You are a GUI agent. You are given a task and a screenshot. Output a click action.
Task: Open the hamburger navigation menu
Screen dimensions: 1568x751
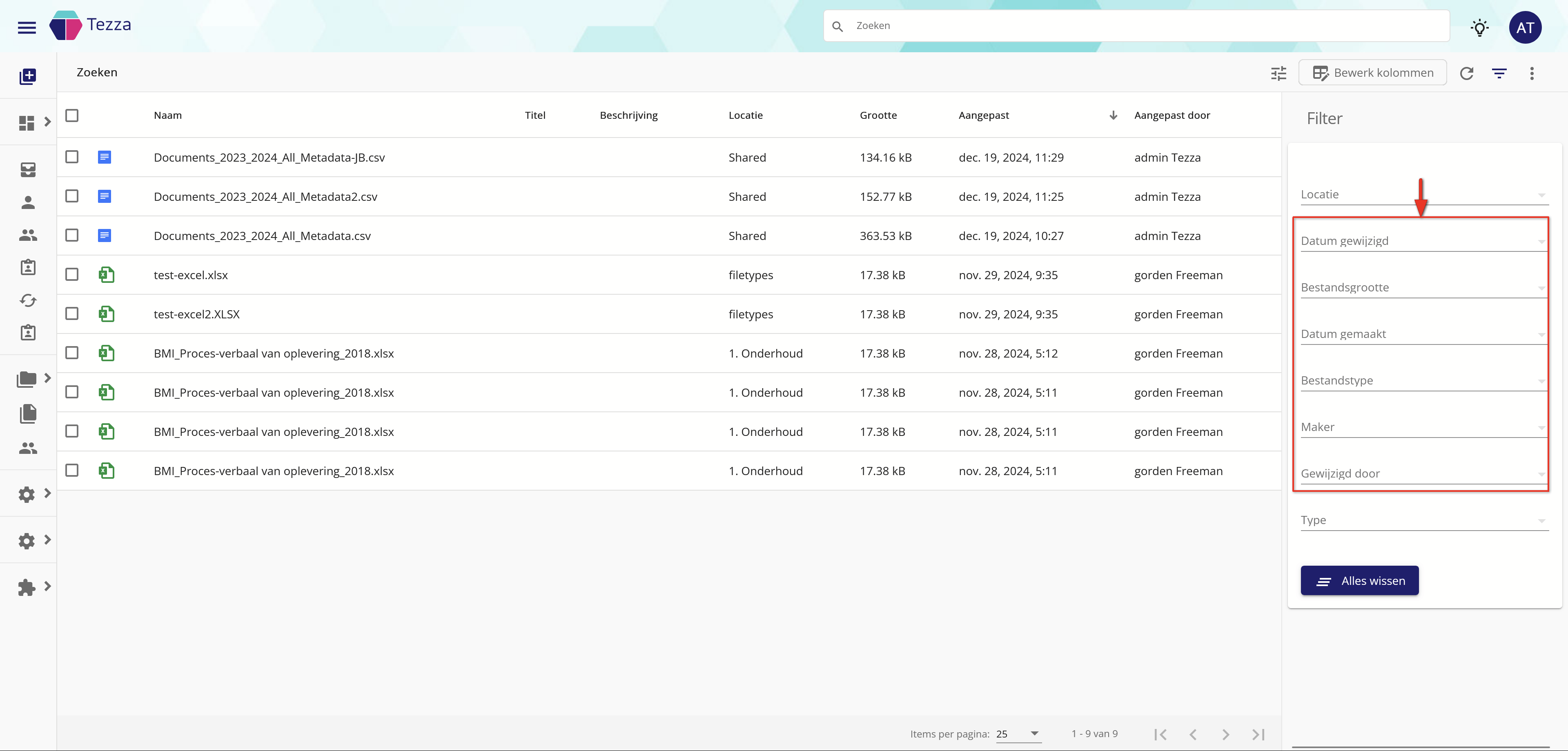pos(27,27)
